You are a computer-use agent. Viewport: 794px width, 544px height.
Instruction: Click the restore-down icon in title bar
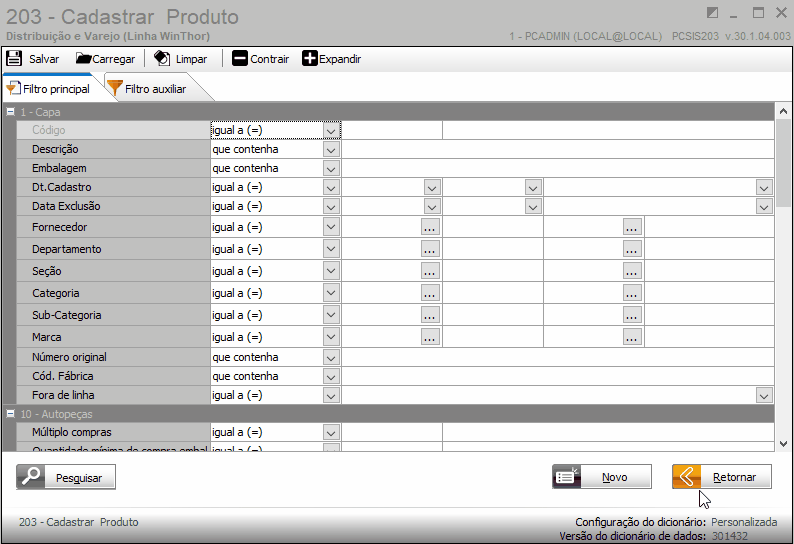712,13
